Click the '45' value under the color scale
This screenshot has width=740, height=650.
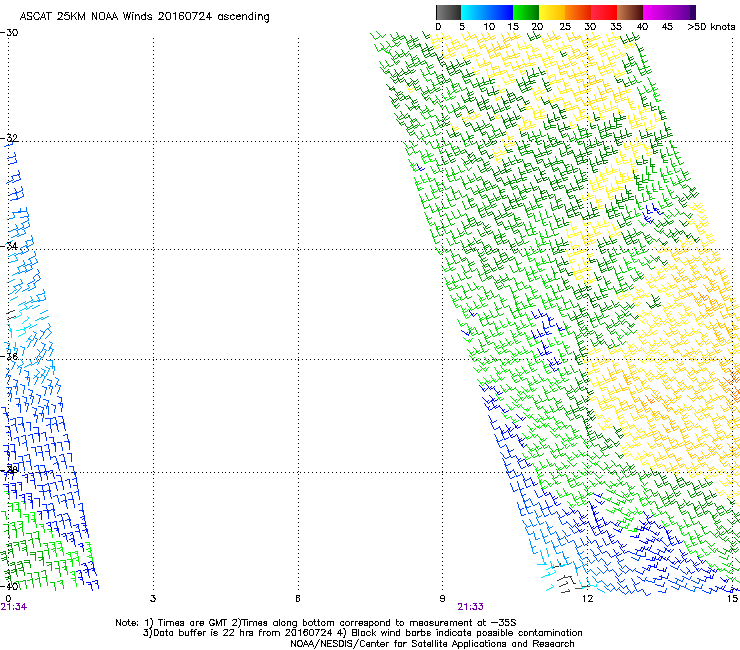pos(667,27)
